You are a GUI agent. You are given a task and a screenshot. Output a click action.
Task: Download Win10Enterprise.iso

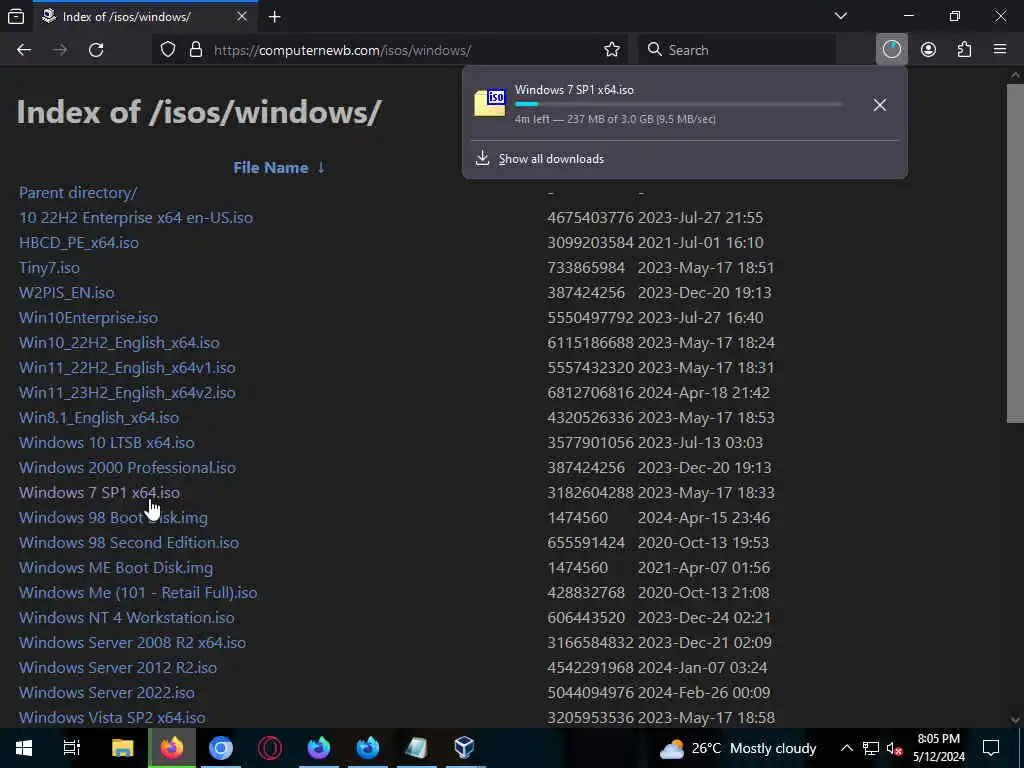click(88, 317)
